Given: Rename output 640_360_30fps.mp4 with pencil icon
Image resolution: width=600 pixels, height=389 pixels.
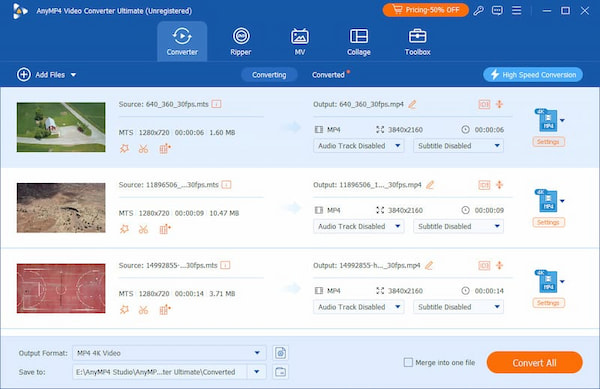Looking at the screenshot, I should pyautogui.click(x=412, y=104).
